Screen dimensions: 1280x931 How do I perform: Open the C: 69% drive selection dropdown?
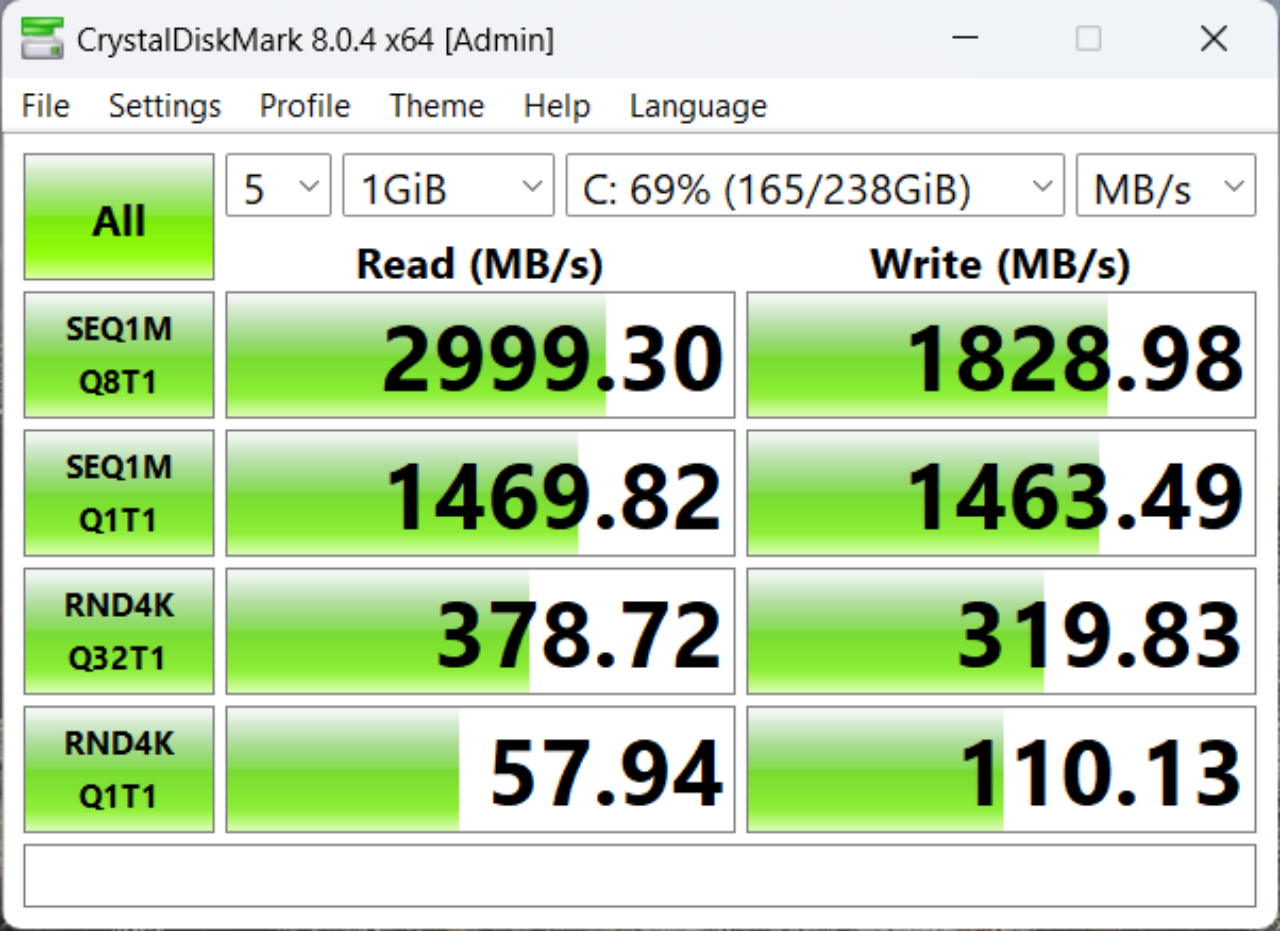(x=815, y=185)
